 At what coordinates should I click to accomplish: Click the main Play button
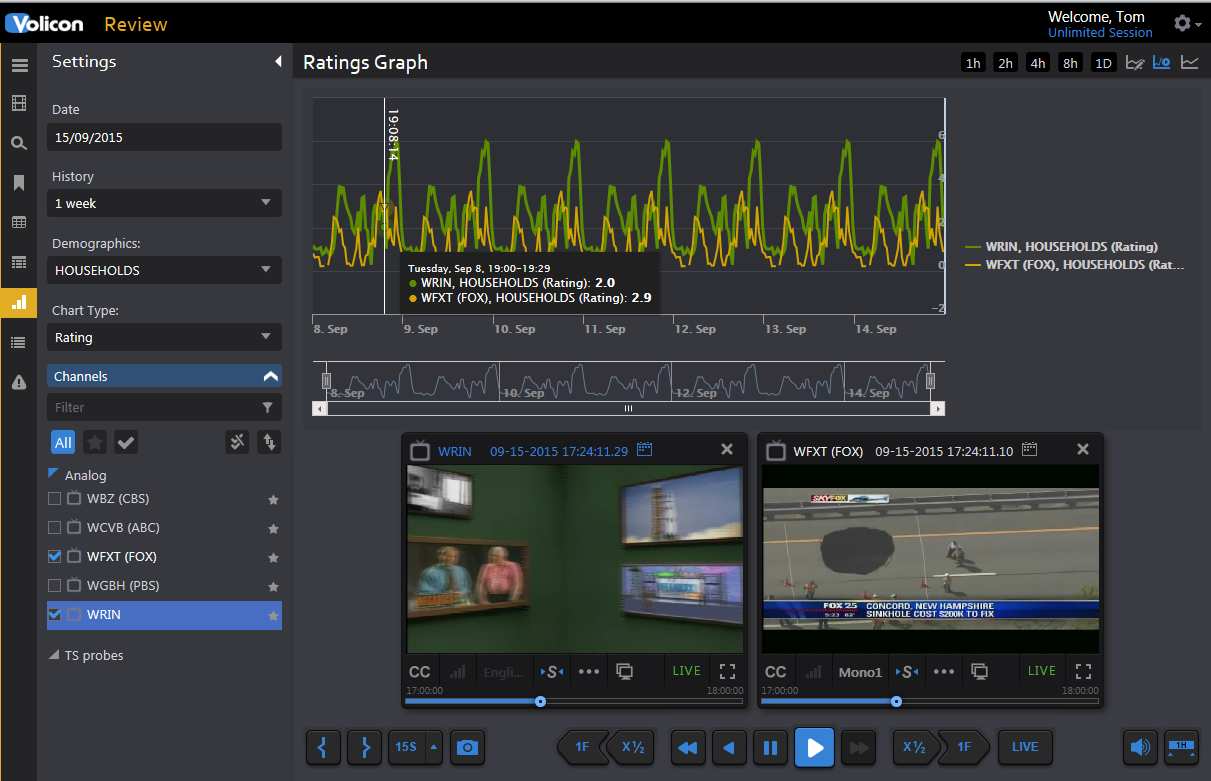(x=815, y=747)
